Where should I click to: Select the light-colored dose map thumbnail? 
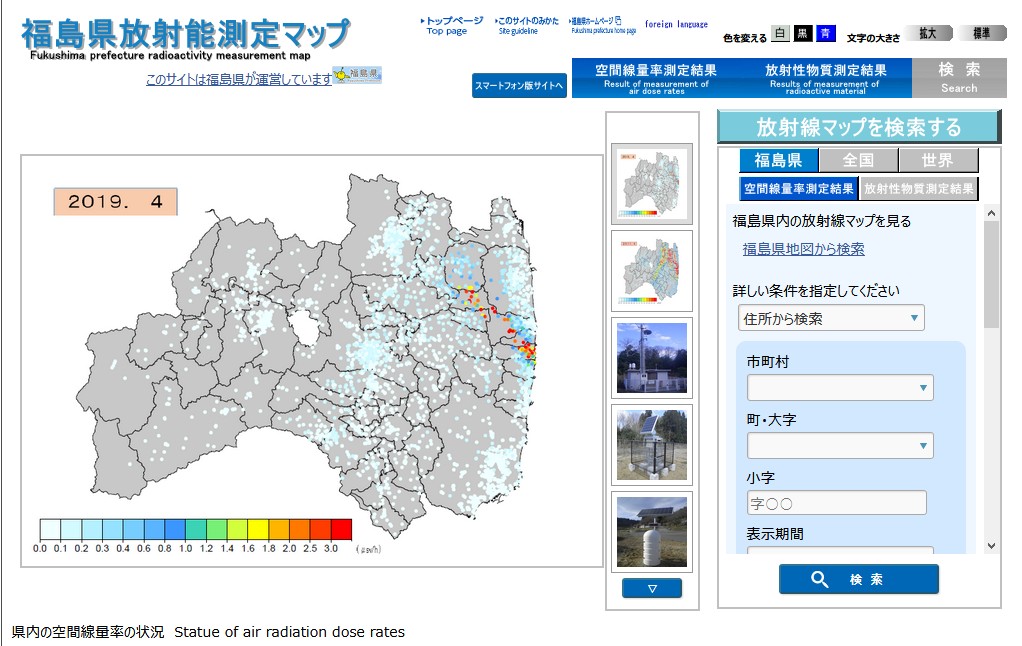[x=651, y=184]
